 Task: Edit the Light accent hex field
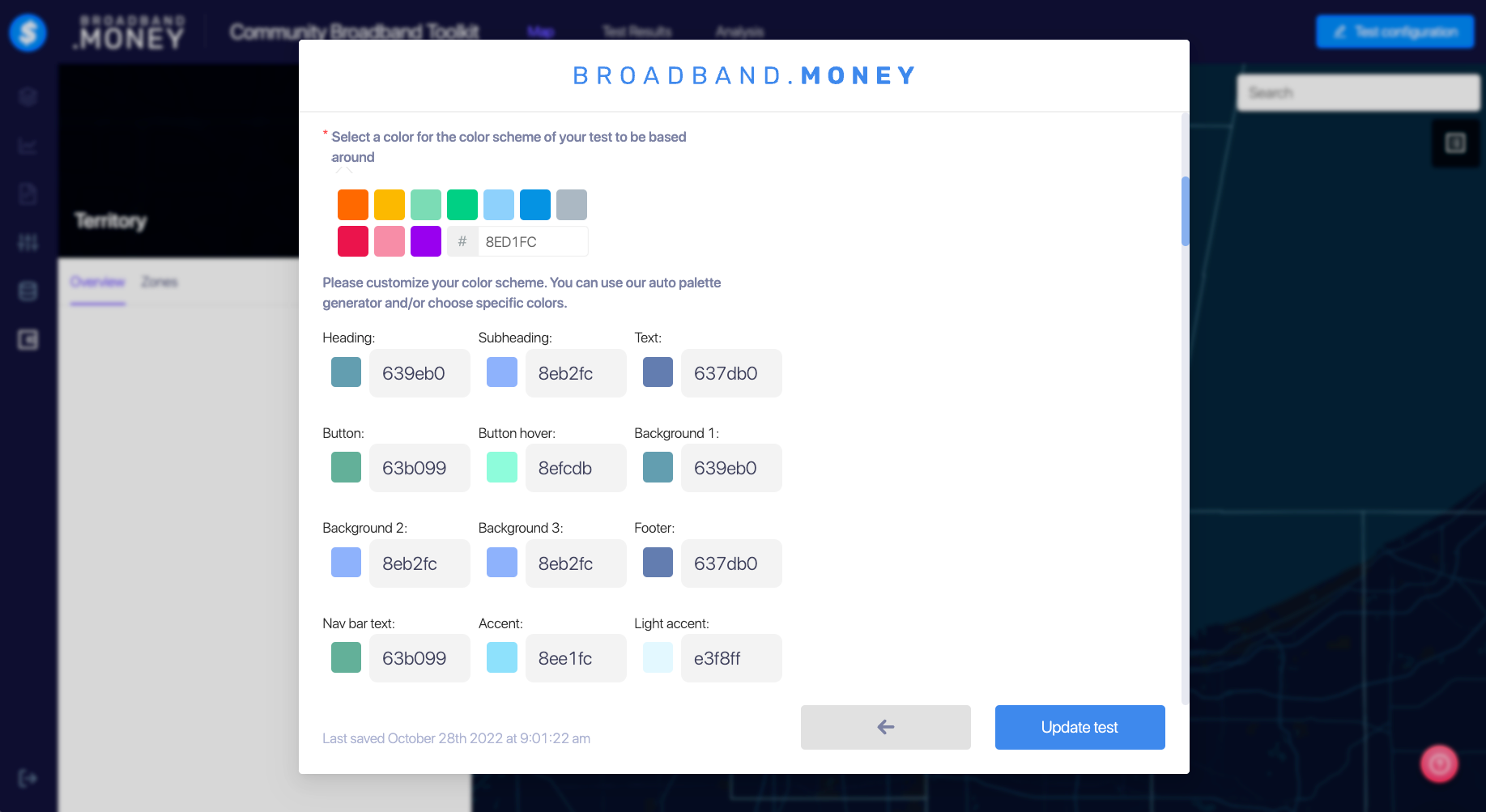coord(731,658)
